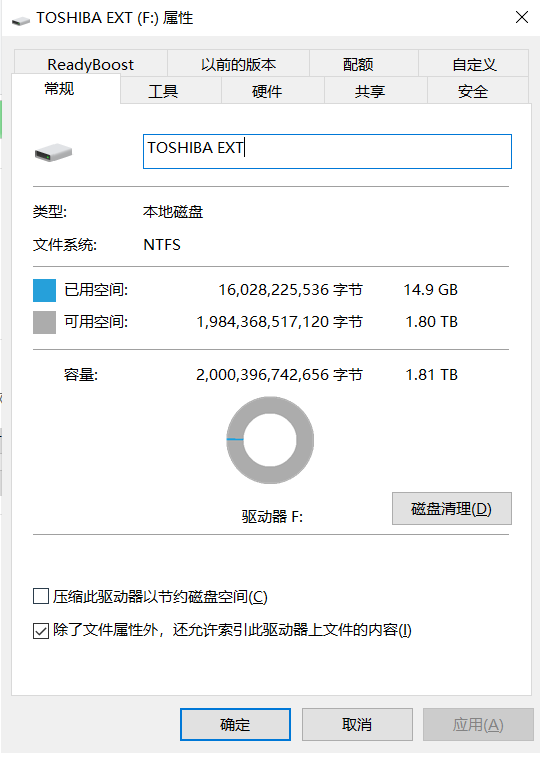The height and width of the screenshot is (758, 540).
Task: Switch to the 以前的版本 tab
Action: coord(238,64)
